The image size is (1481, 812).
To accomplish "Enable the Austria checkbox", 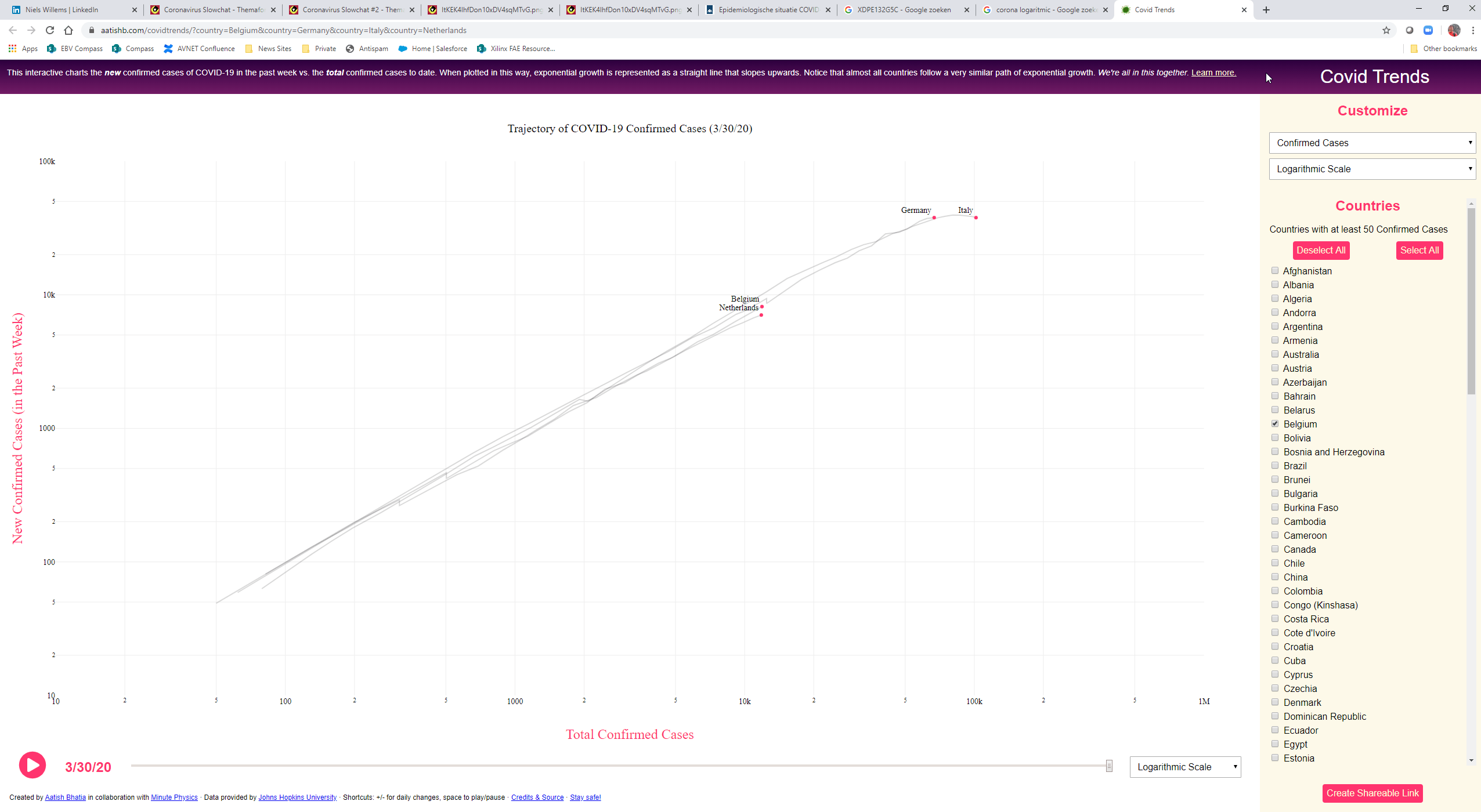I will pyautogui.click(x=1275, y=368).
